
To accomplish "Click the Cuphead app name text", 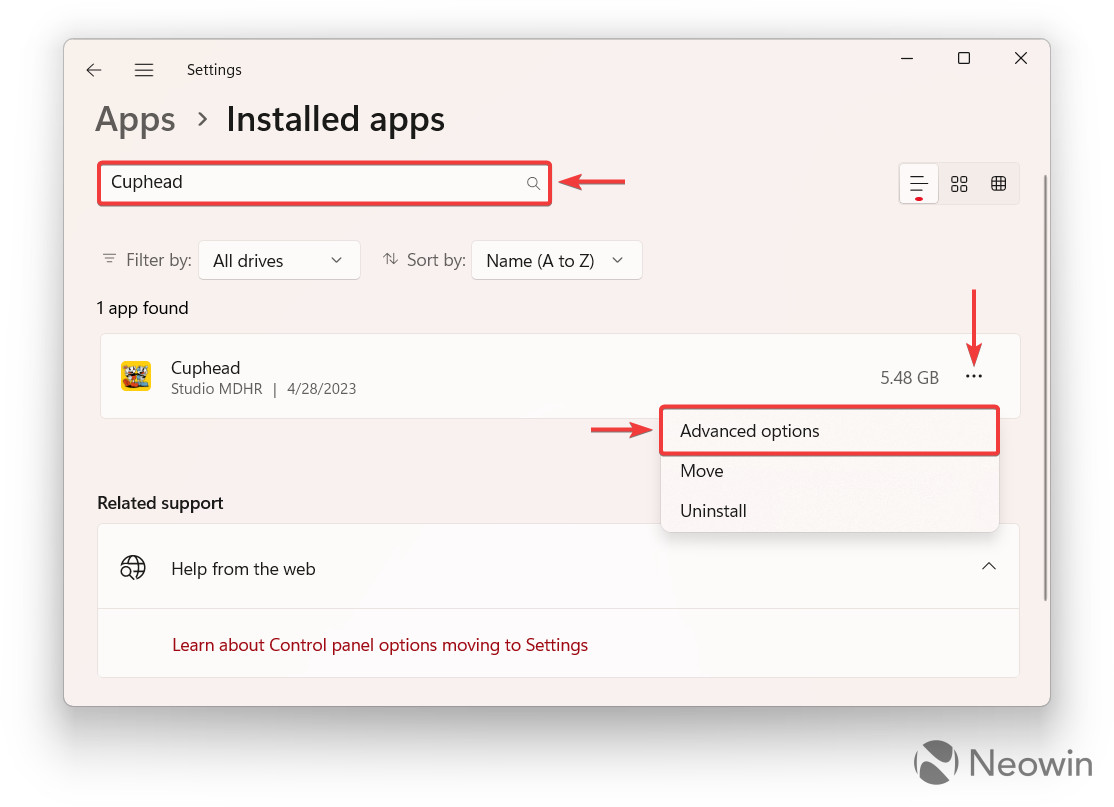I will point(205,368).
